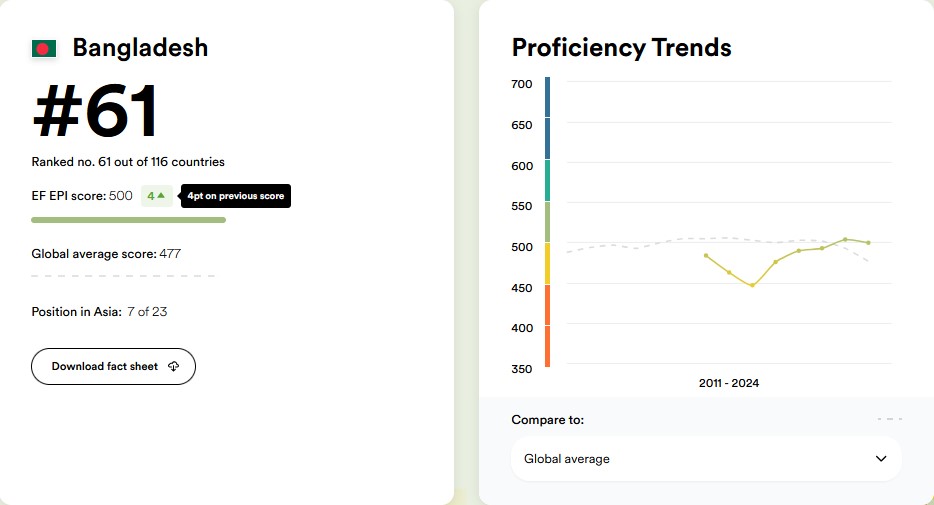Click the Bangladesh country heading
The width and height of the screenshot is (934, 505).
pyautogui.click(x=140, y=48)
